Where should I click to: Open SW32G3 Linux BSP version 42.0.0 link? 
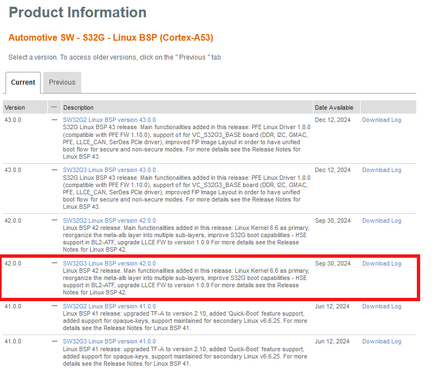(109, 263)
